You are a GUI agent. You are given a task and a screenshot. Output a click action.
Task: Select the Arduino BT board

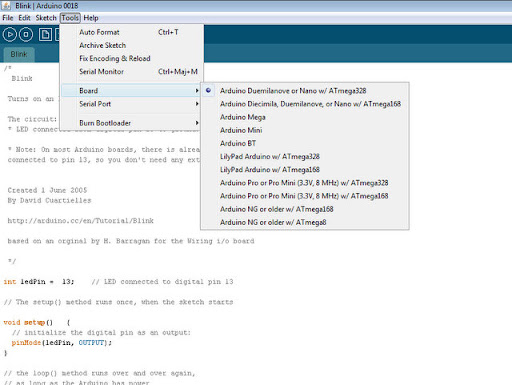tap(305, 143)
